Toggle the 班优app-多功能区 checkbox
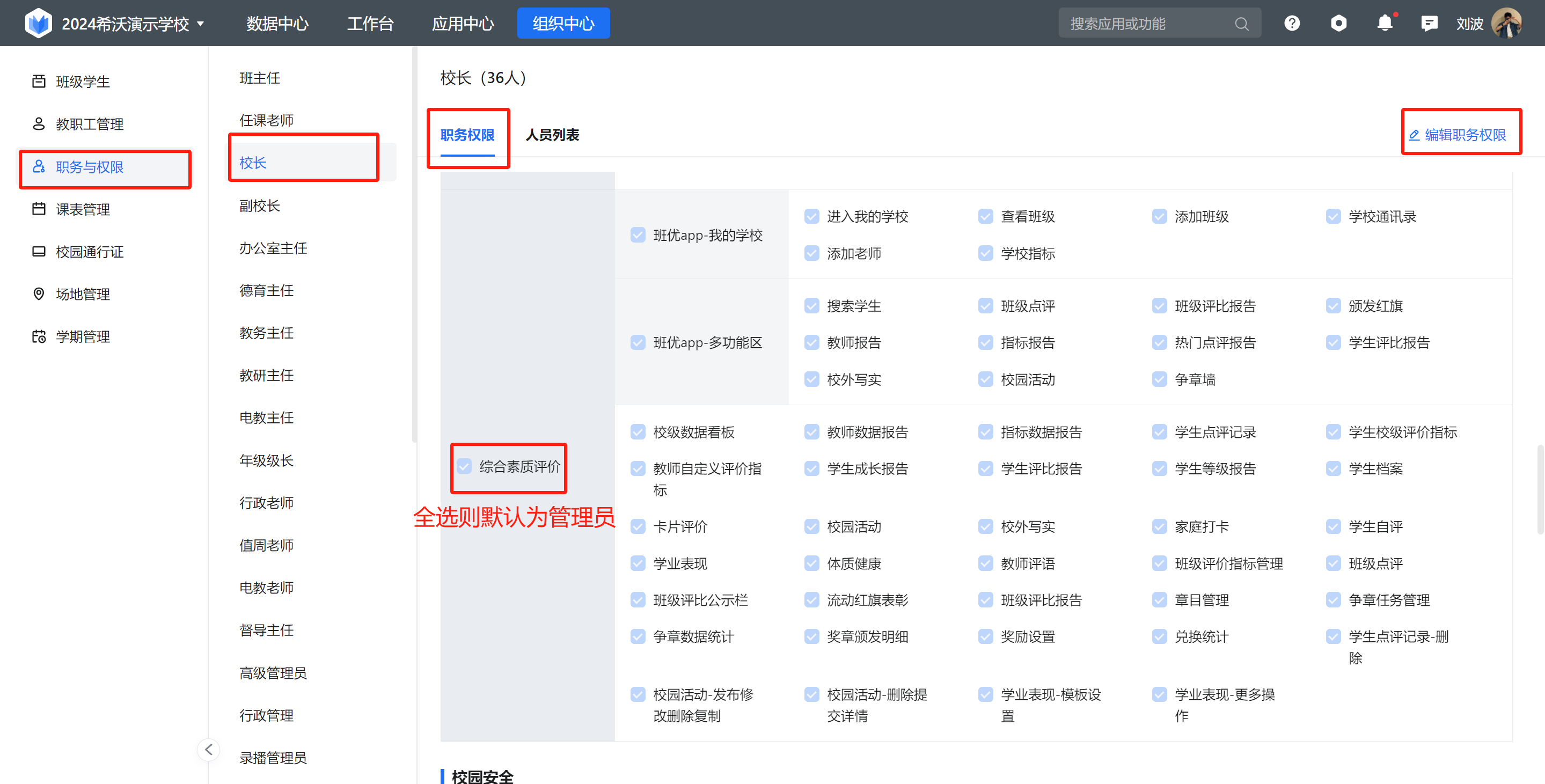Viewport: 1545px width, 784px height. click(x=638, y=342)
